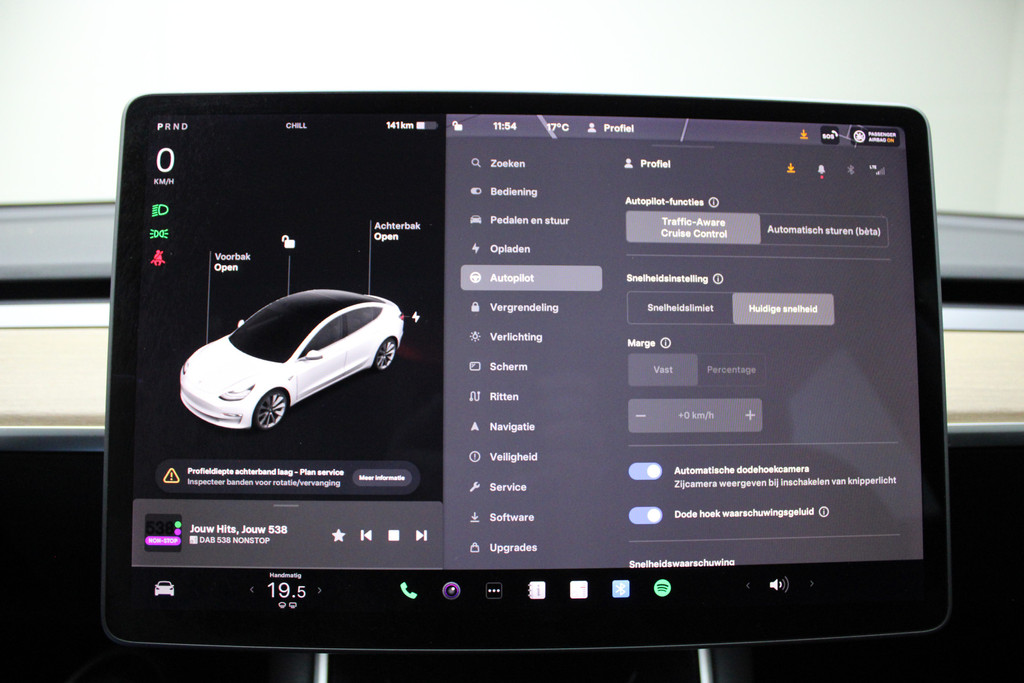Turn off Automatische dodehoekcamera switch
Screen dimensions: 1024x683
[645, 471]
